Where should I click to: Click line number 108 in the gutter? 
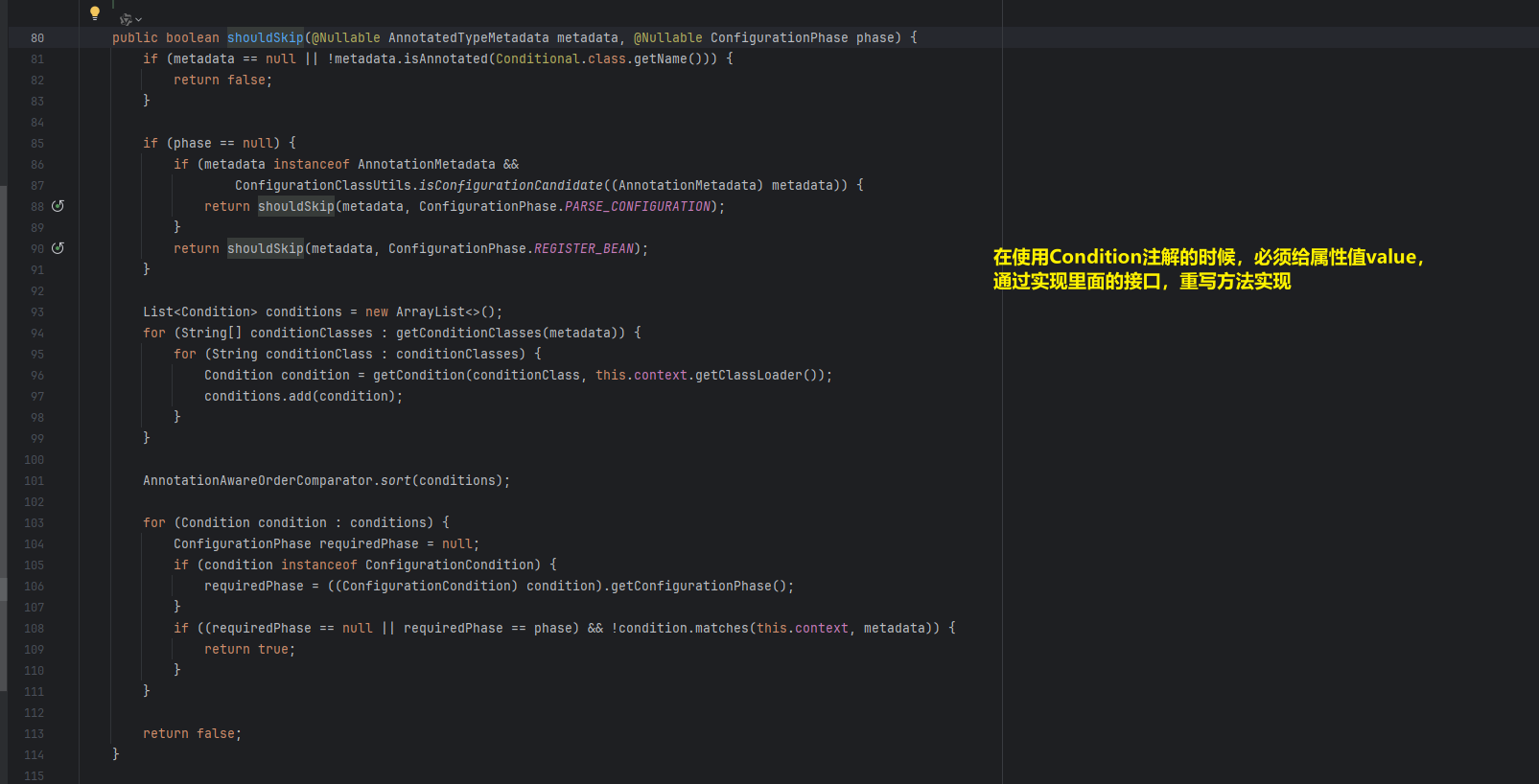[x=35, y=628]
